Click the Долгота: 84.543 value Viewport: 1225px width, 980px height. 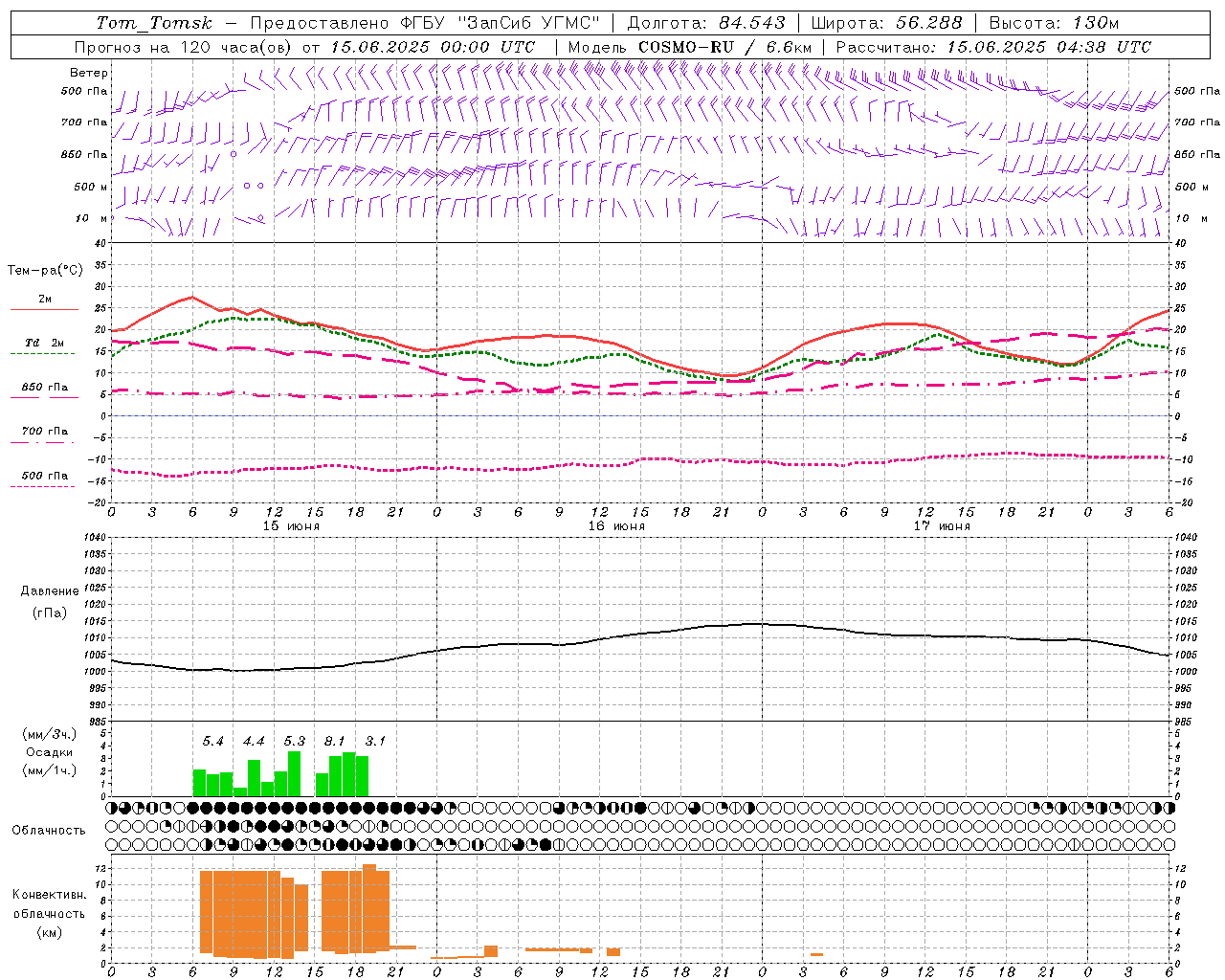[705, 23]
